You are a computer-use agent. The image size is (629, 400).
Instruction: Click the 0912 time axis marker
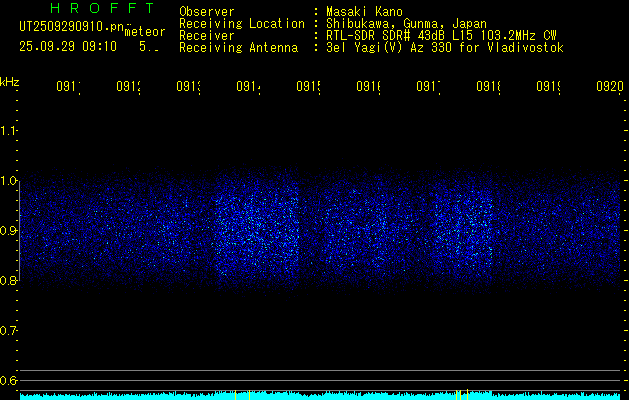pos(128,86)
